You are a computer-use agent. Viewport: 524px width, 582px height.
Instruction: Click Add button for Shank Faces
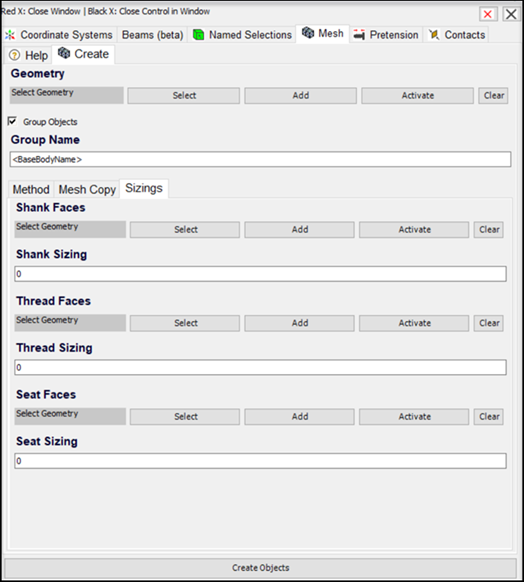[x=299, y=230]
